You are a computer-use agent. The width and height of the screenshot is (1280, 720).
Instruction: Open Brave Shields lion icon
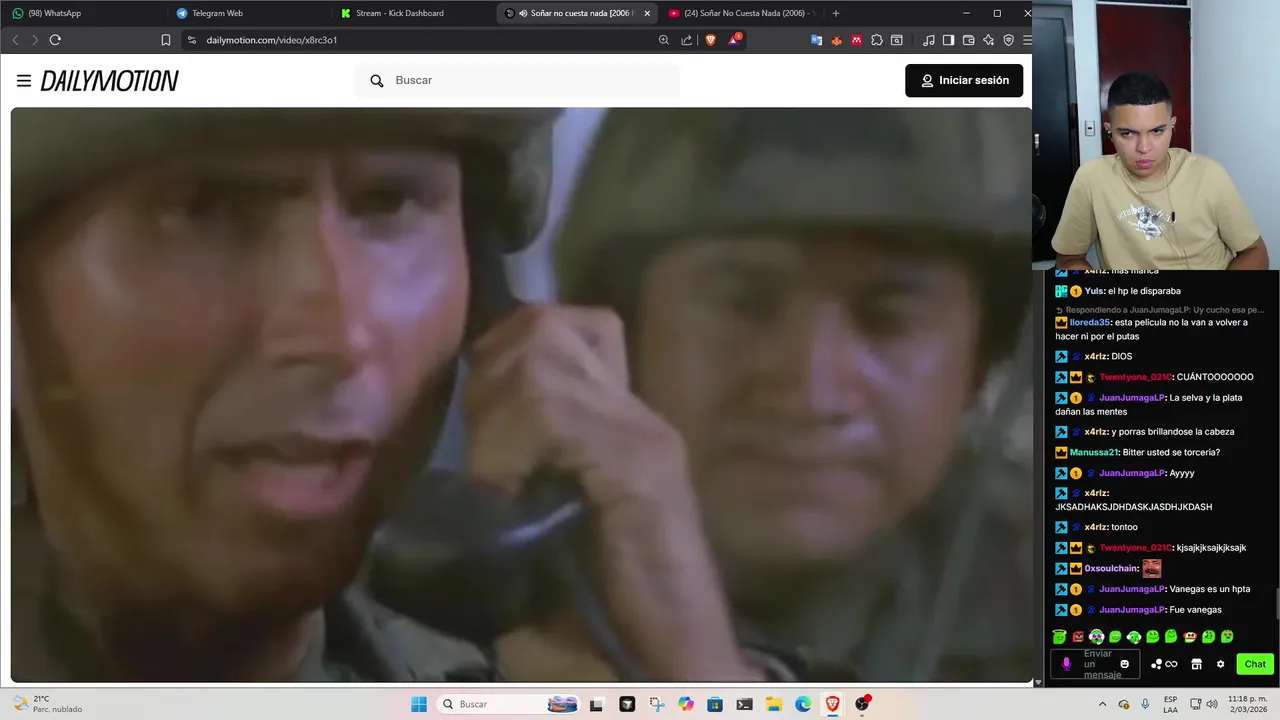click(x=711, y=40)
